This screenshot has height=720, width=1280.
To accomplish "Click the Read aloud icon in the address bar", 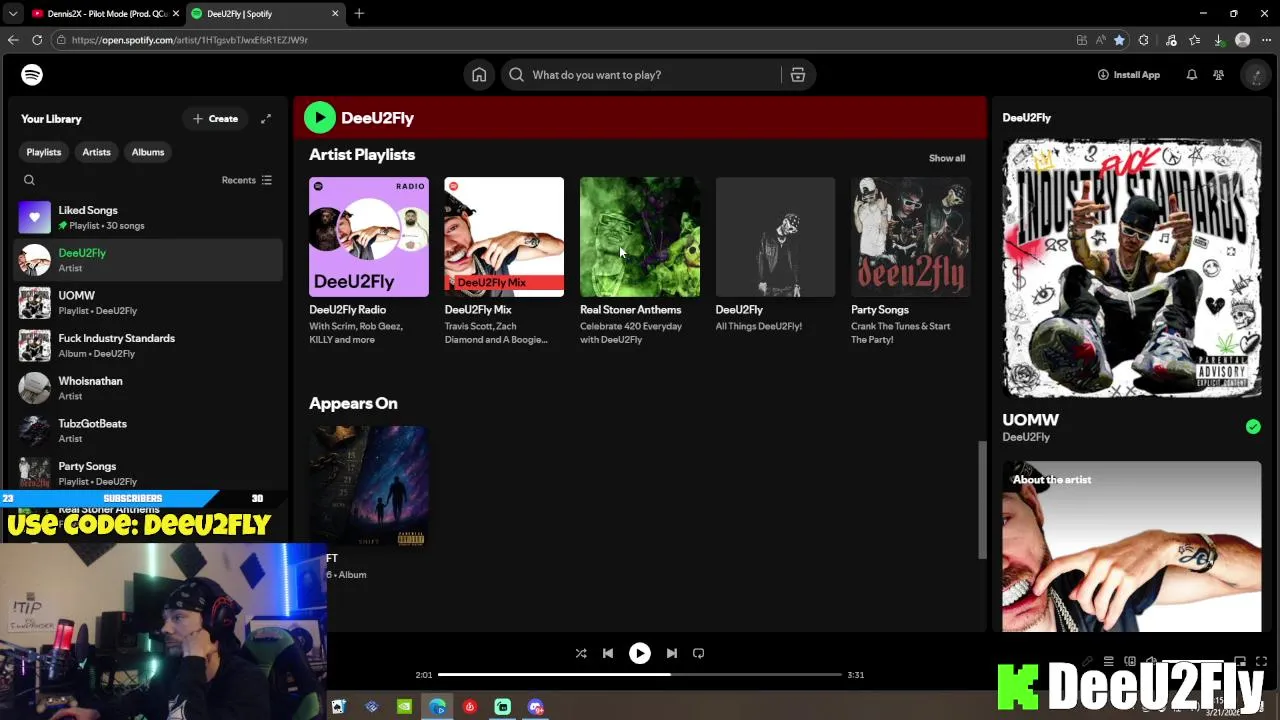I will tap(1100, 40).
